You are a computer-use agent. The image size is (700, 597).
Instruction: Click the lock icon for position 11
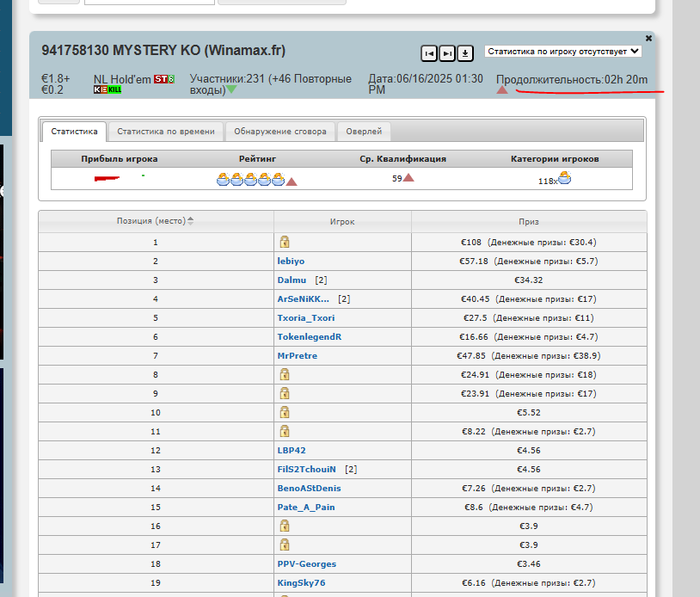pos(284,431)
